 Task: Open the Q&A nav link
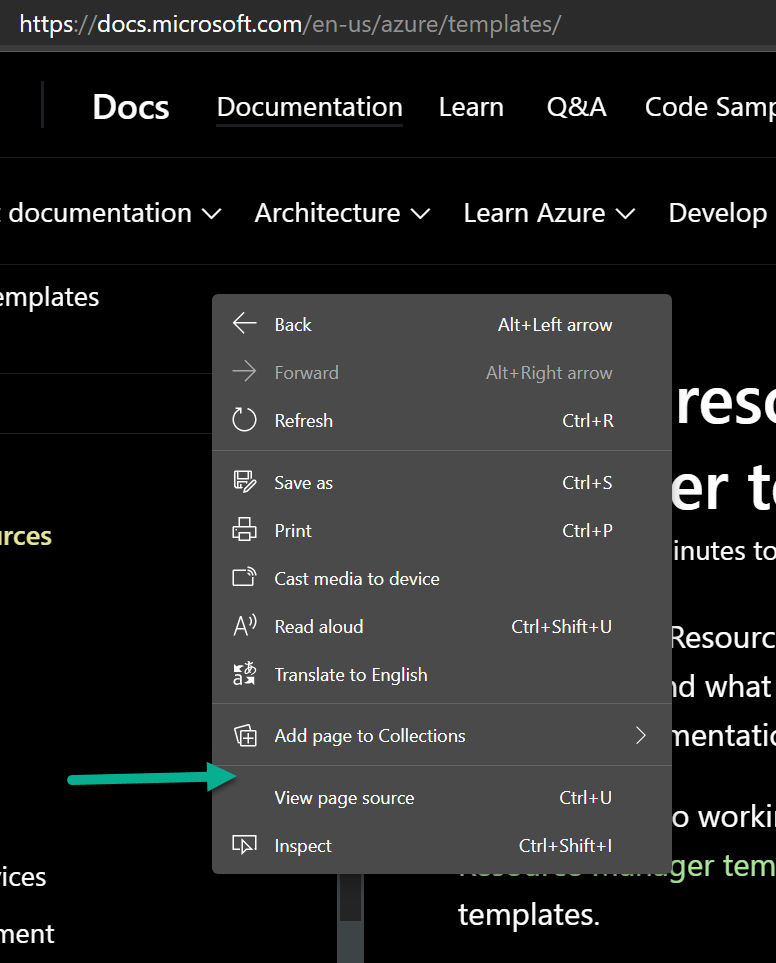click(576, 107)
